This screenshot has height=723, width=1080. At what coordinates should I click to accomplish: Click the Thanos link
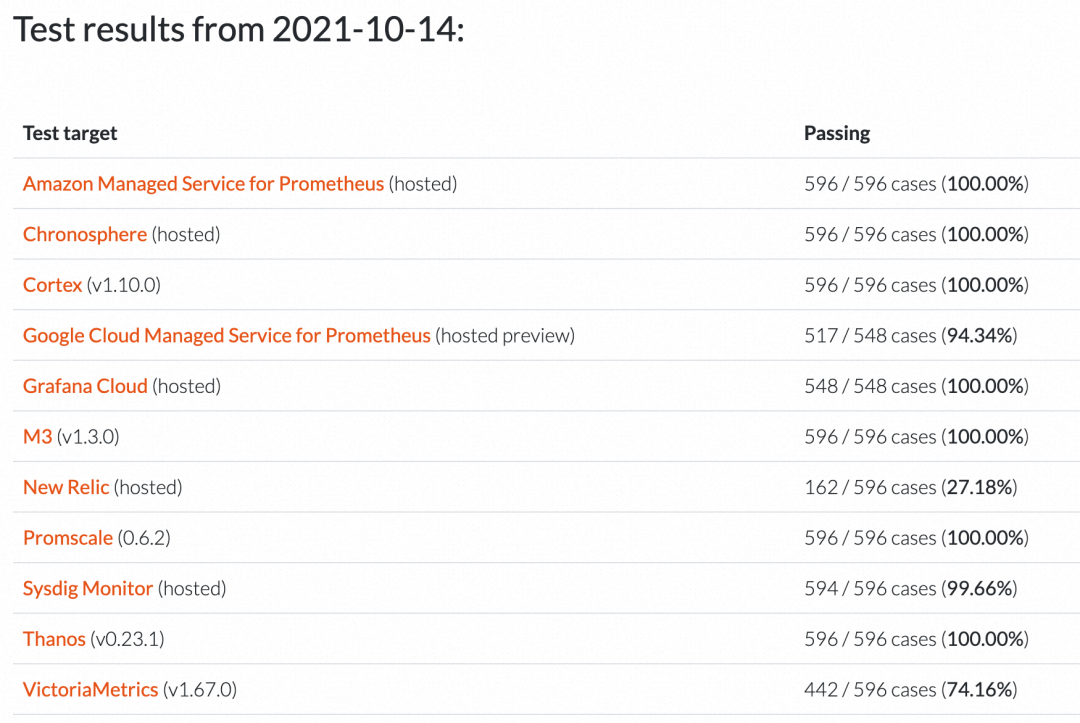click(x=54, y=639)
